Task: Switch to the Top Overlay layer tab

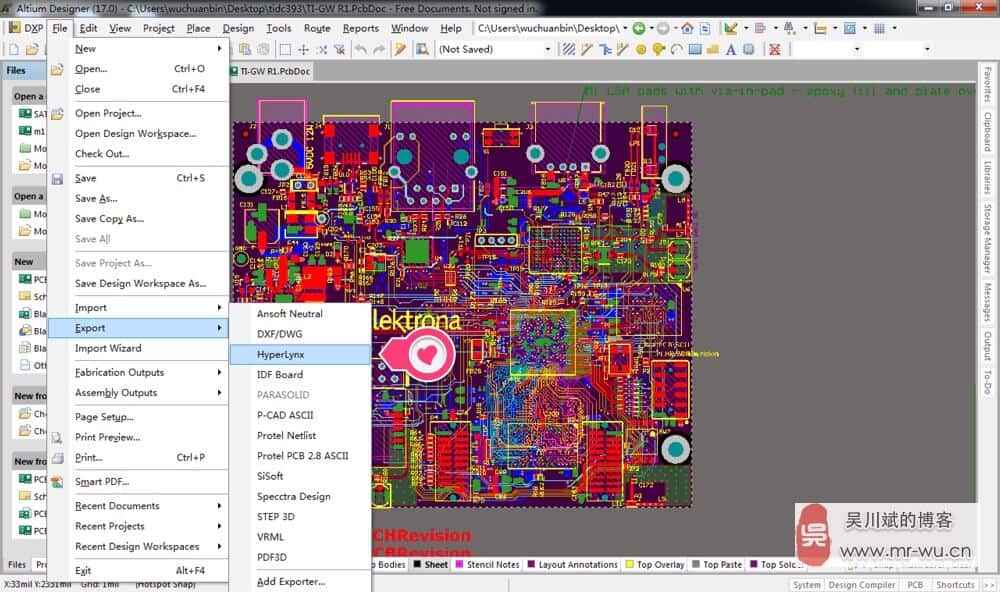Action: point(655,565)
